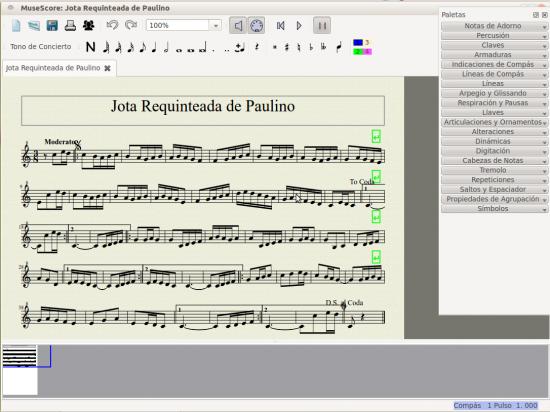Select voice 4 magenta swatch

(367, 52)
